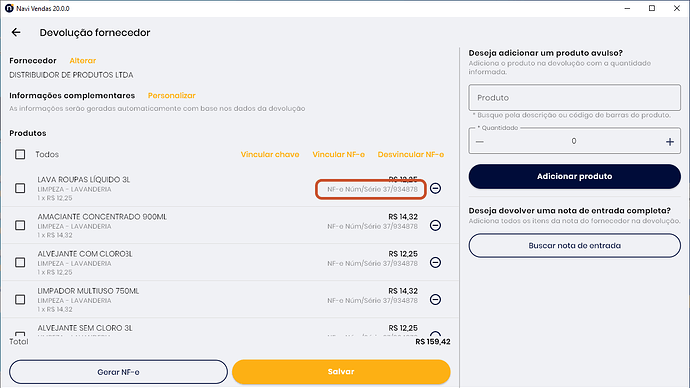Click the Gerar NF-e button
Screen dimensions: 690x388
[118, 372]
